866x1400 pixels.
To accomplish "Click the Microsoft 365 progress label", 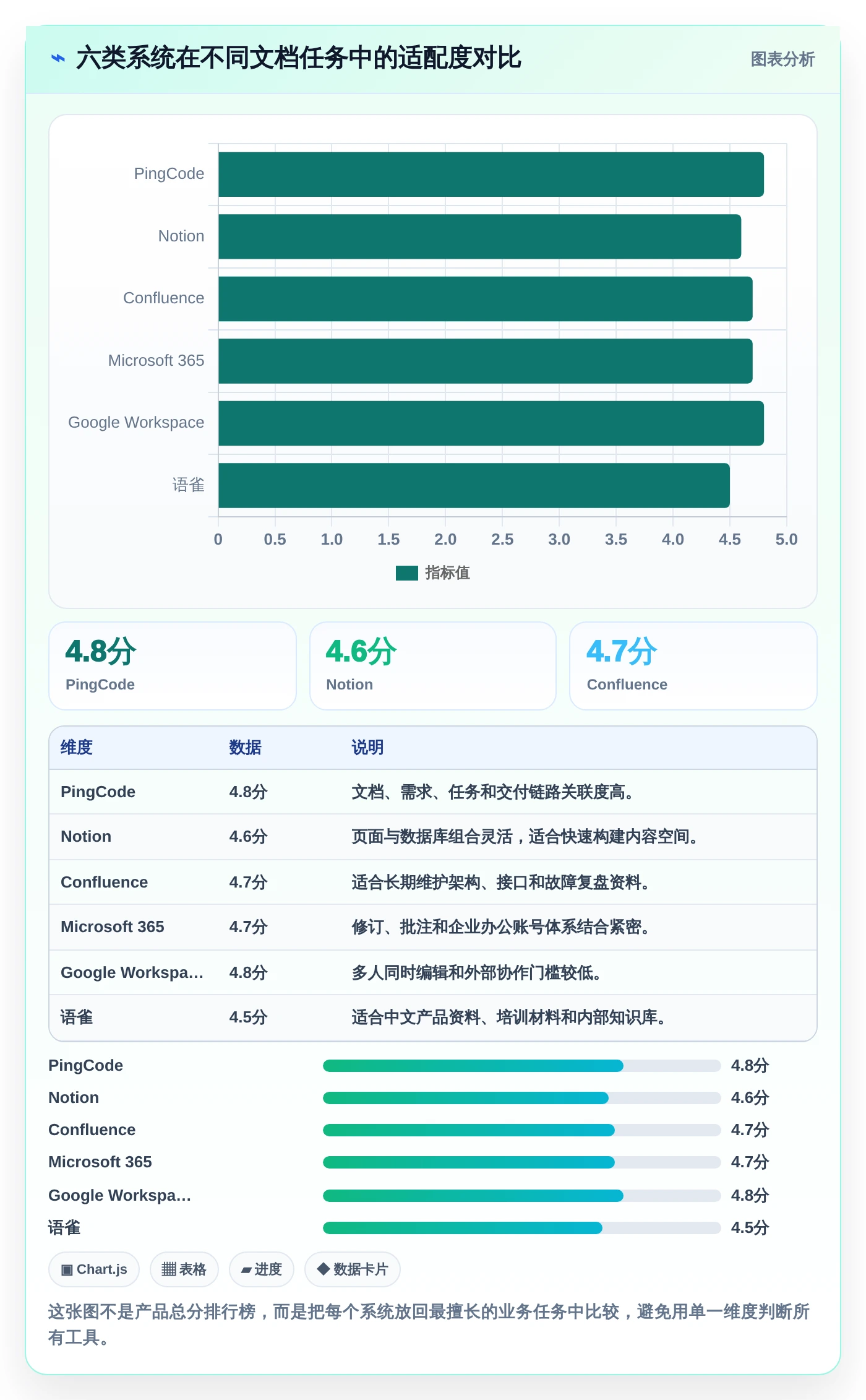I will (100, 1162).
